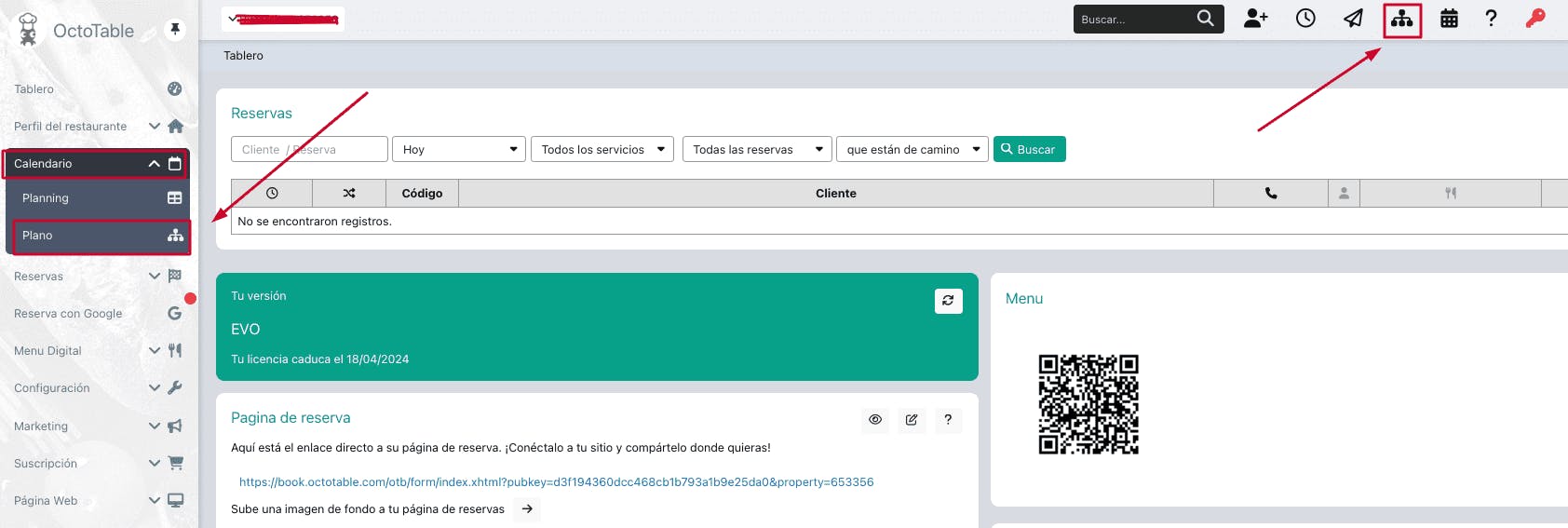
Task: Click the Cliente / Reserva input field
Action: click(309, 149)
